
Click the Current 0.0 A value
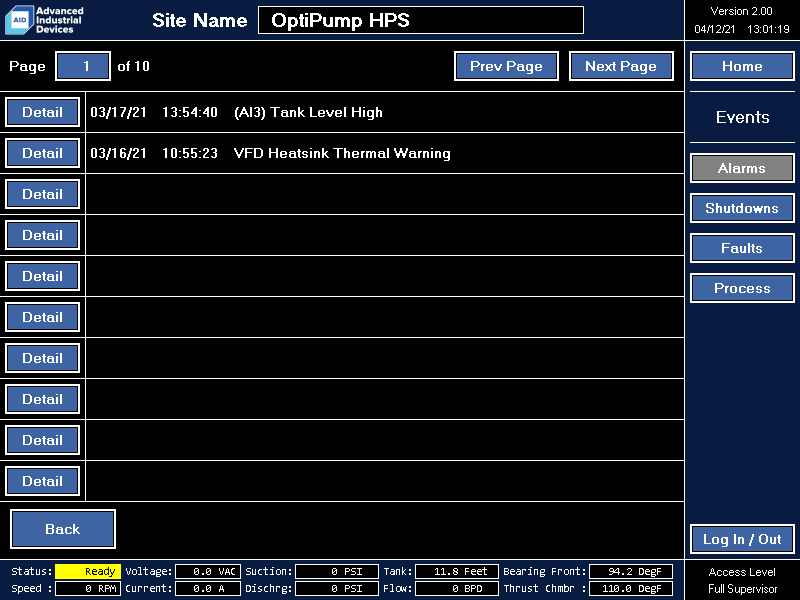click(x=208, y=588)
